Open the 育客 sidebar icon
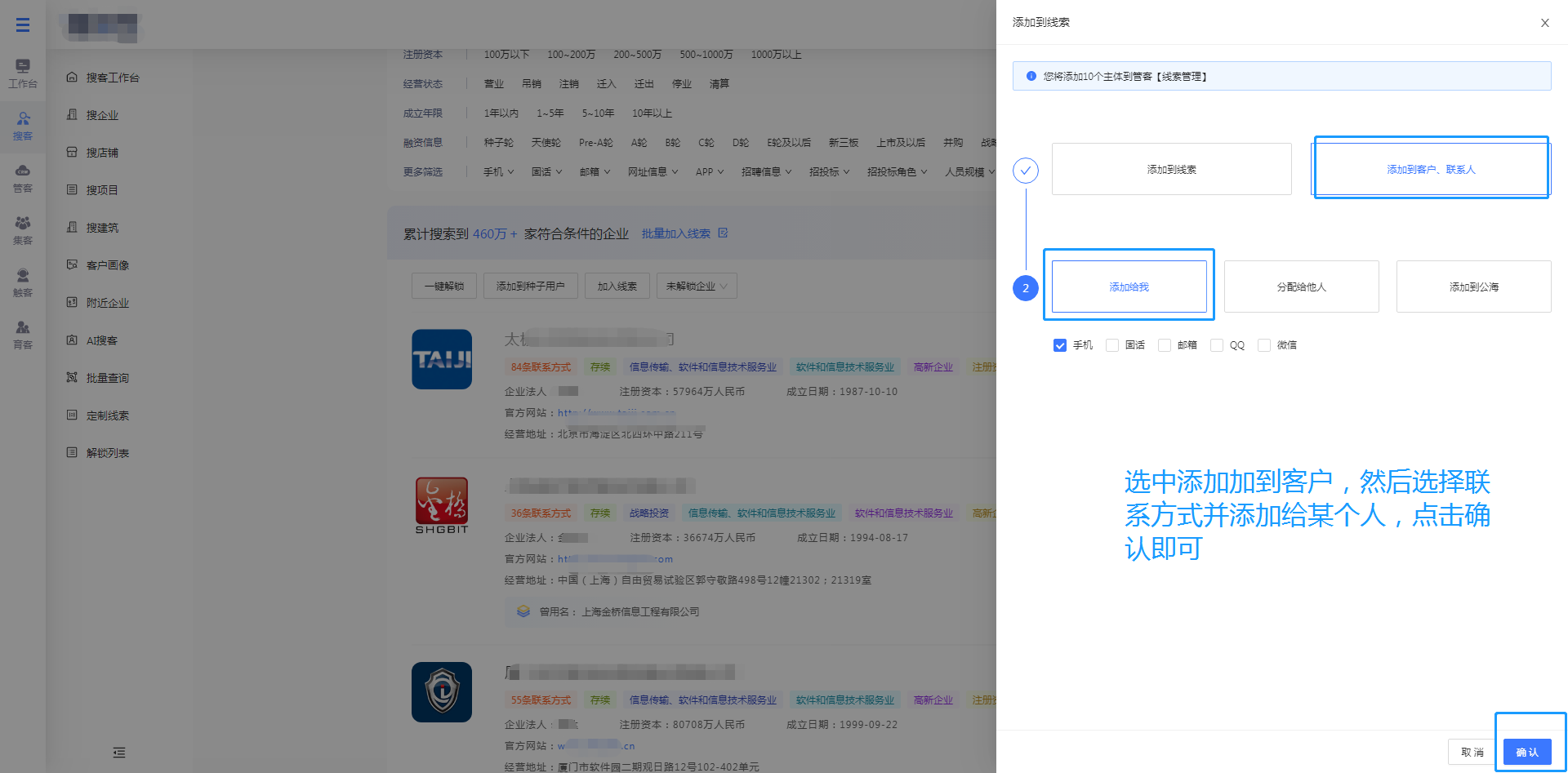The height and width of the screenshot is (773, 1568). (23, 335)
